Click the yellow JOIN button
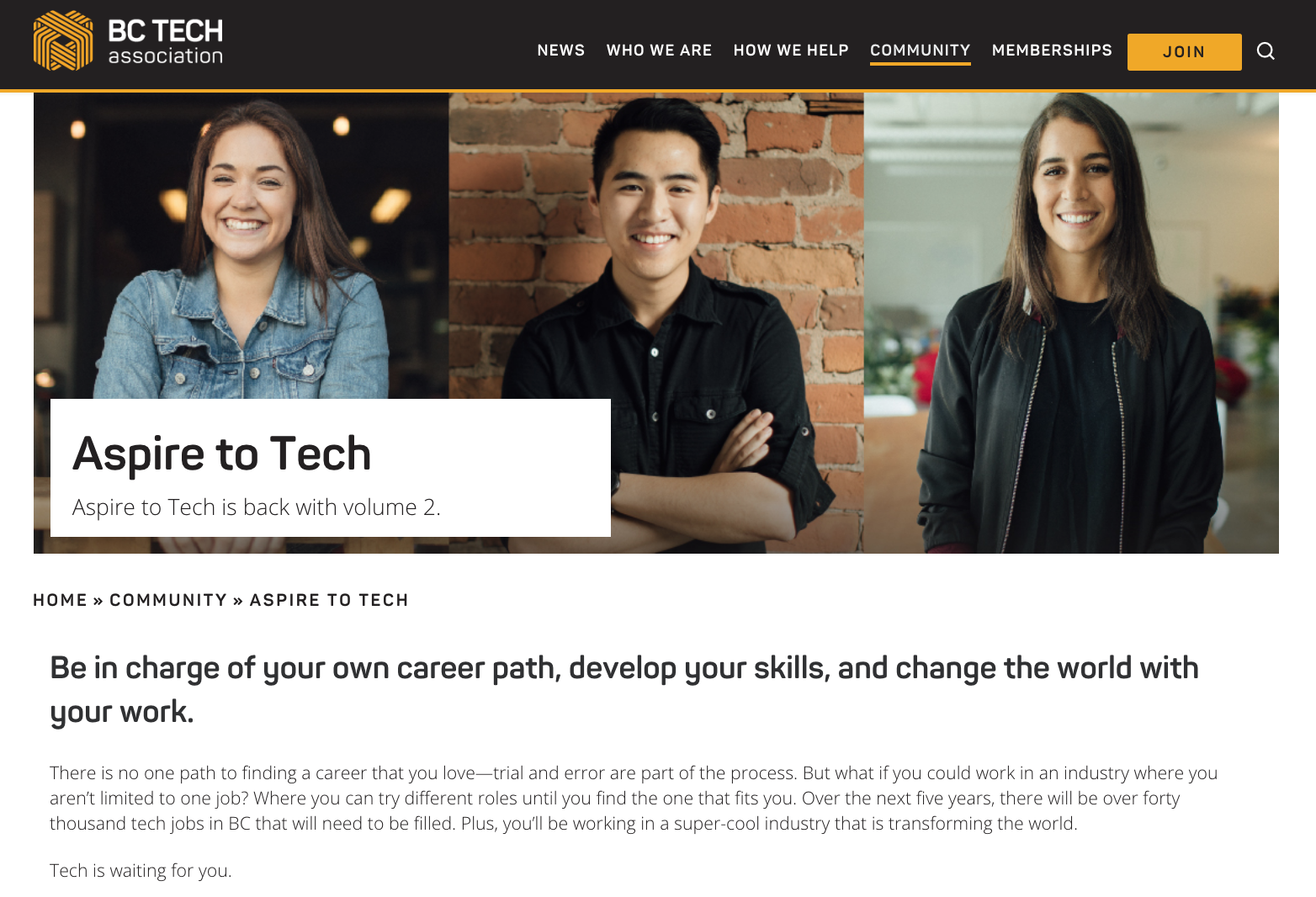This screenshot has height=897, width=1316. click(1184, 52)
